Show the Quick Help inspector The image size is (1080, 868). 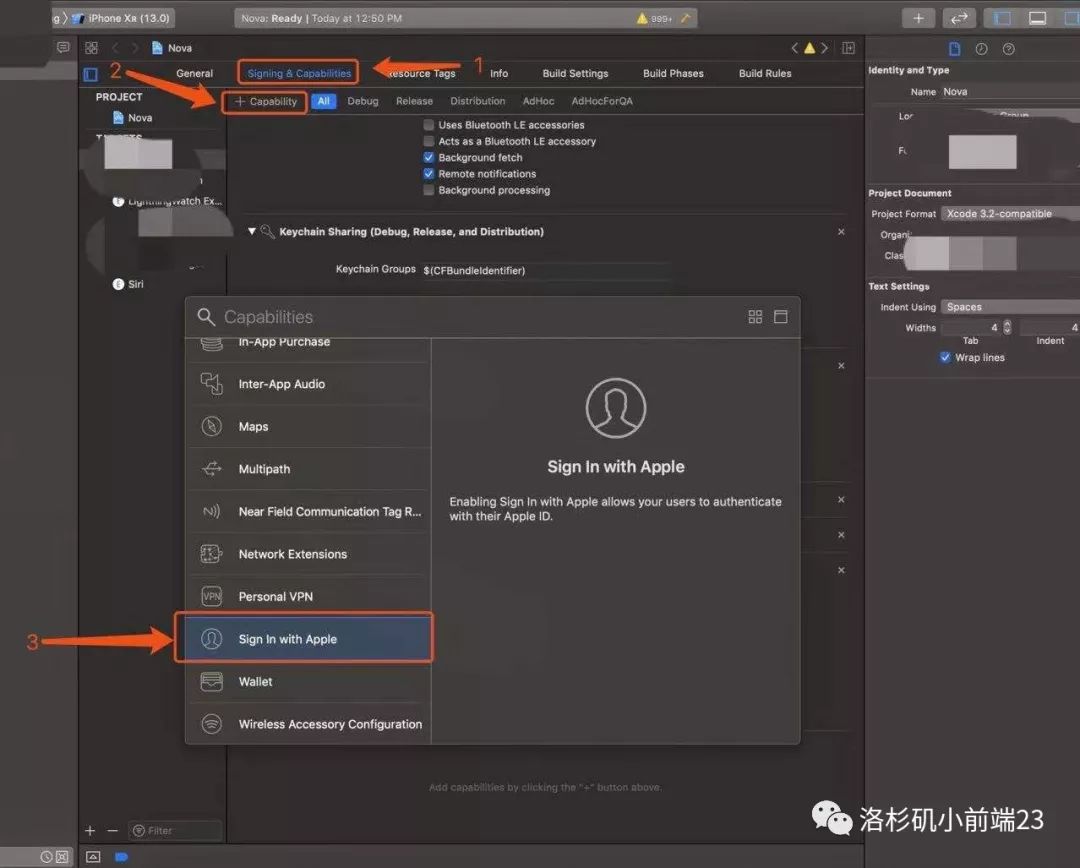1008,48
